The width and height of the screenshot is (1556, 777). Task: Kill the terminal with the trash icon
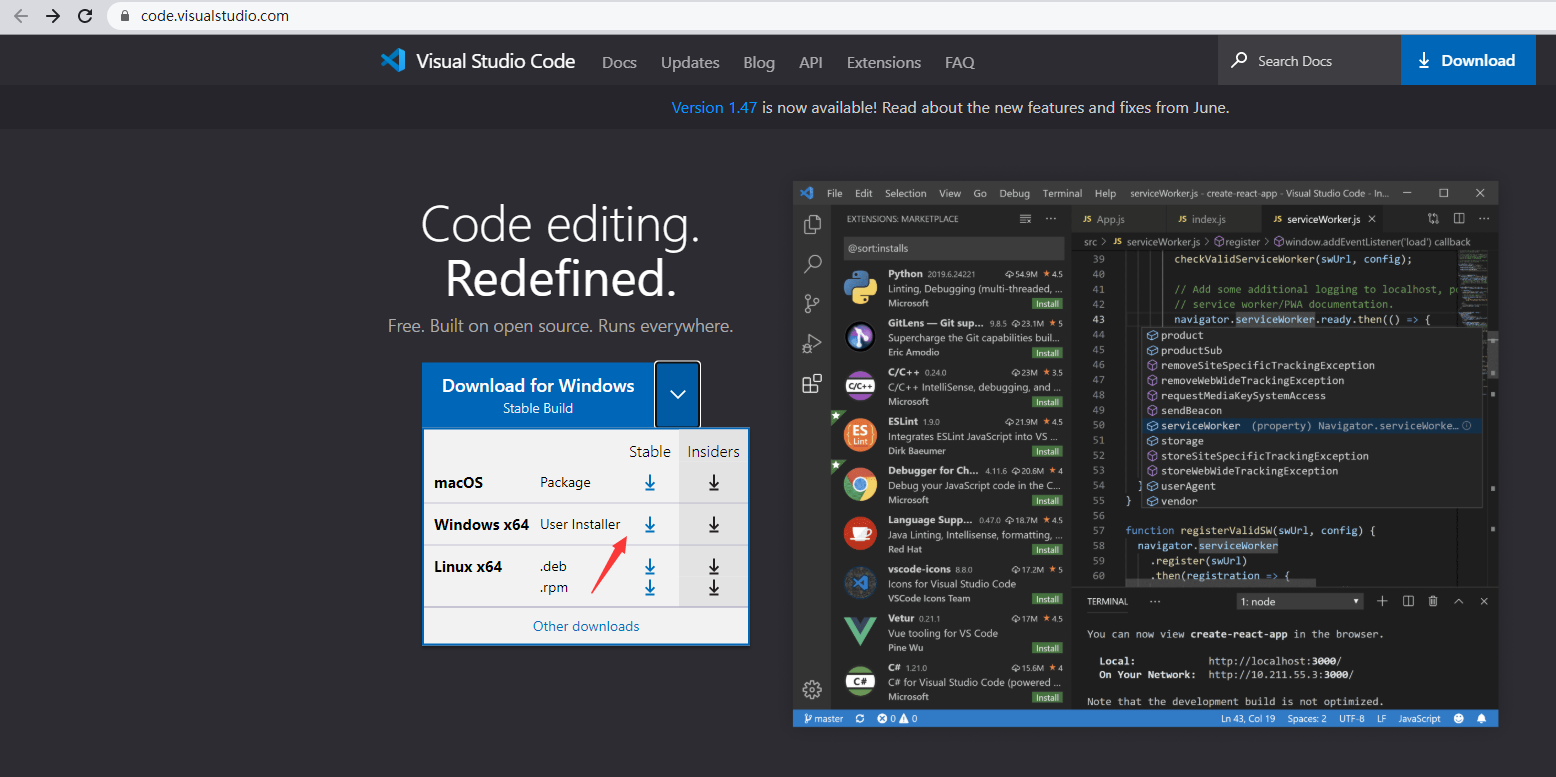[x=1433, y=601]
